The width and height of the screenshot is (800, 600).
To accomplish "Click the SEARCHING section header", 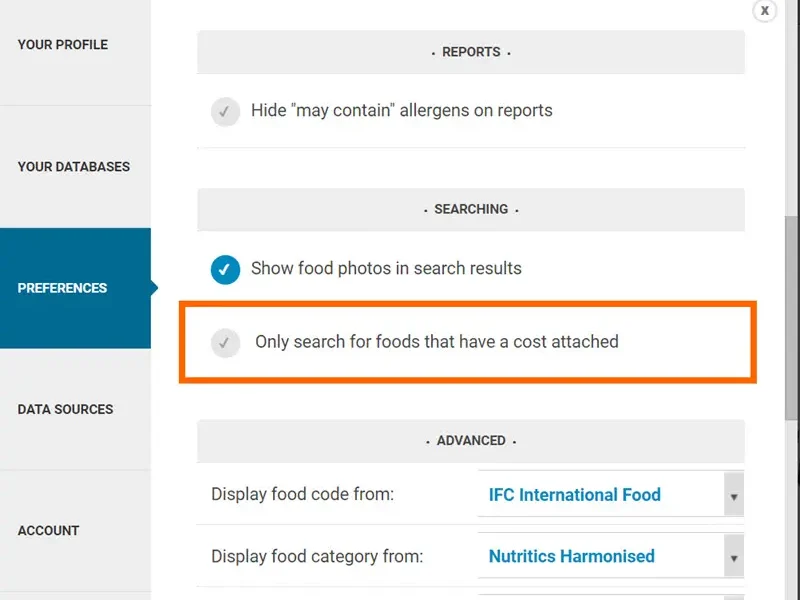I will 470,209.
